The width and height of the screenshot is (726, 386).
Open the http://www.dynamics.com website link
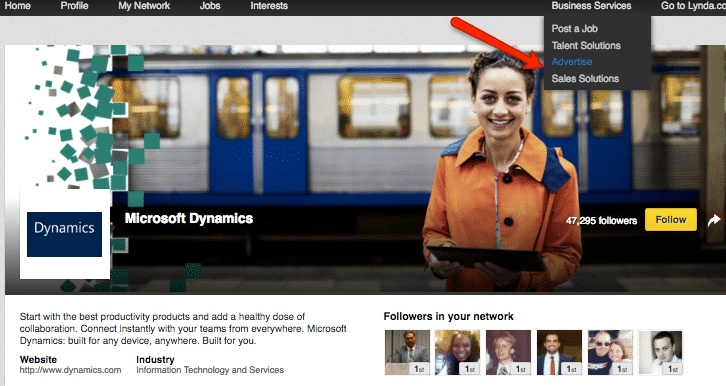(70, 370)
